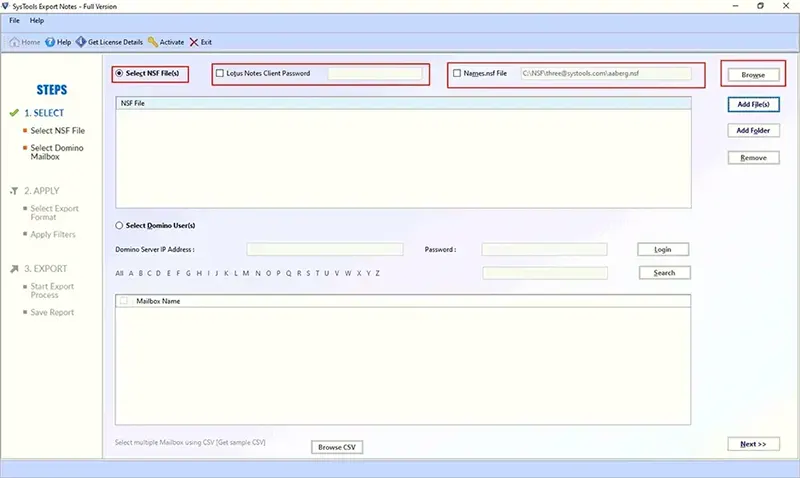Screen dimensions: 800x478
Task: Open the Help menu
Action: [x=37, y=20]
